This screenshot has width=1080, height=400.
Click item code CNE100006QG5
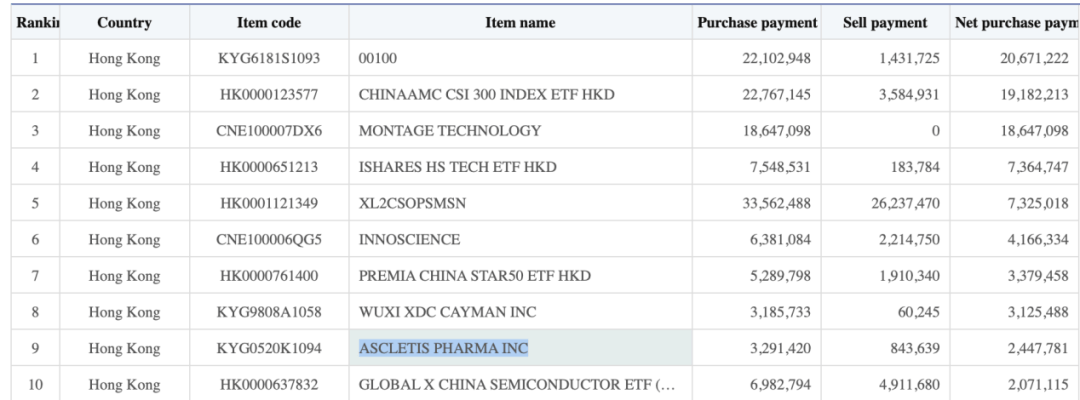(269, 239)
